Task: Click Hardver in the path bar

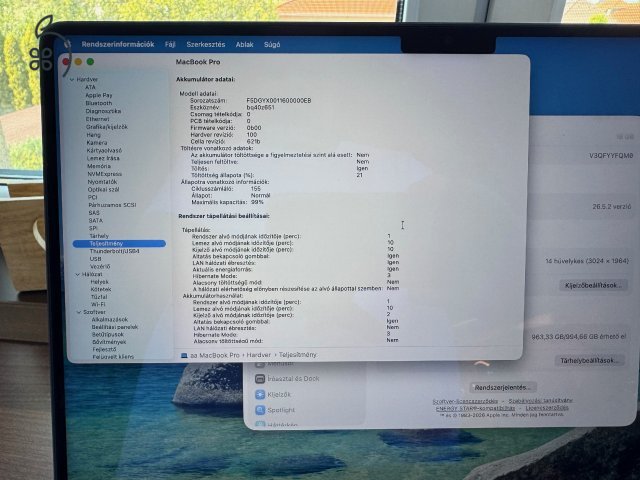Action: (x=258, y=355)
